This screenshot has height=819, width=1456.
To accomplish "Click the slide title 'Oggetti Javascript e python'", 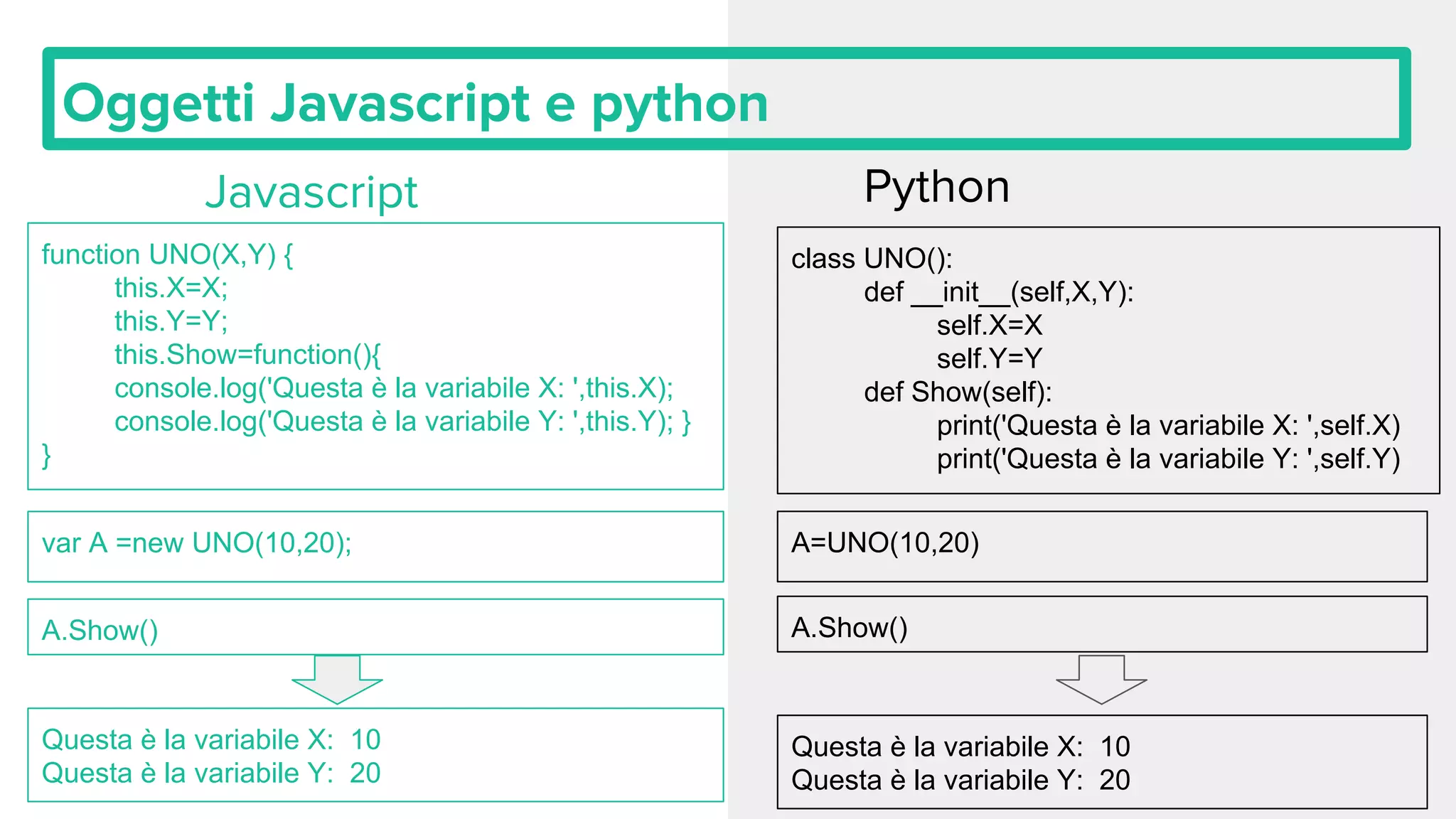I will coord(415,104).
